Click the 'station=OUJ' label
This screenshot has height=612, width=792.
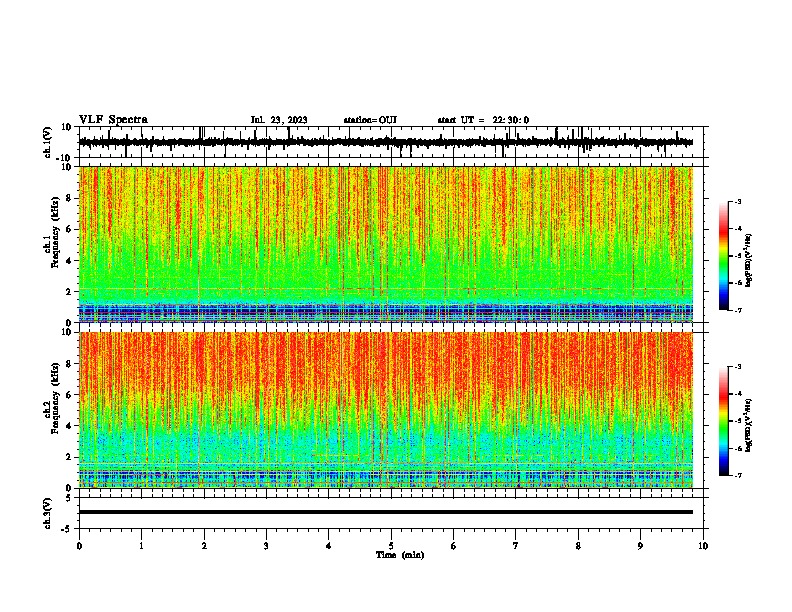click(x=370, y=120)
